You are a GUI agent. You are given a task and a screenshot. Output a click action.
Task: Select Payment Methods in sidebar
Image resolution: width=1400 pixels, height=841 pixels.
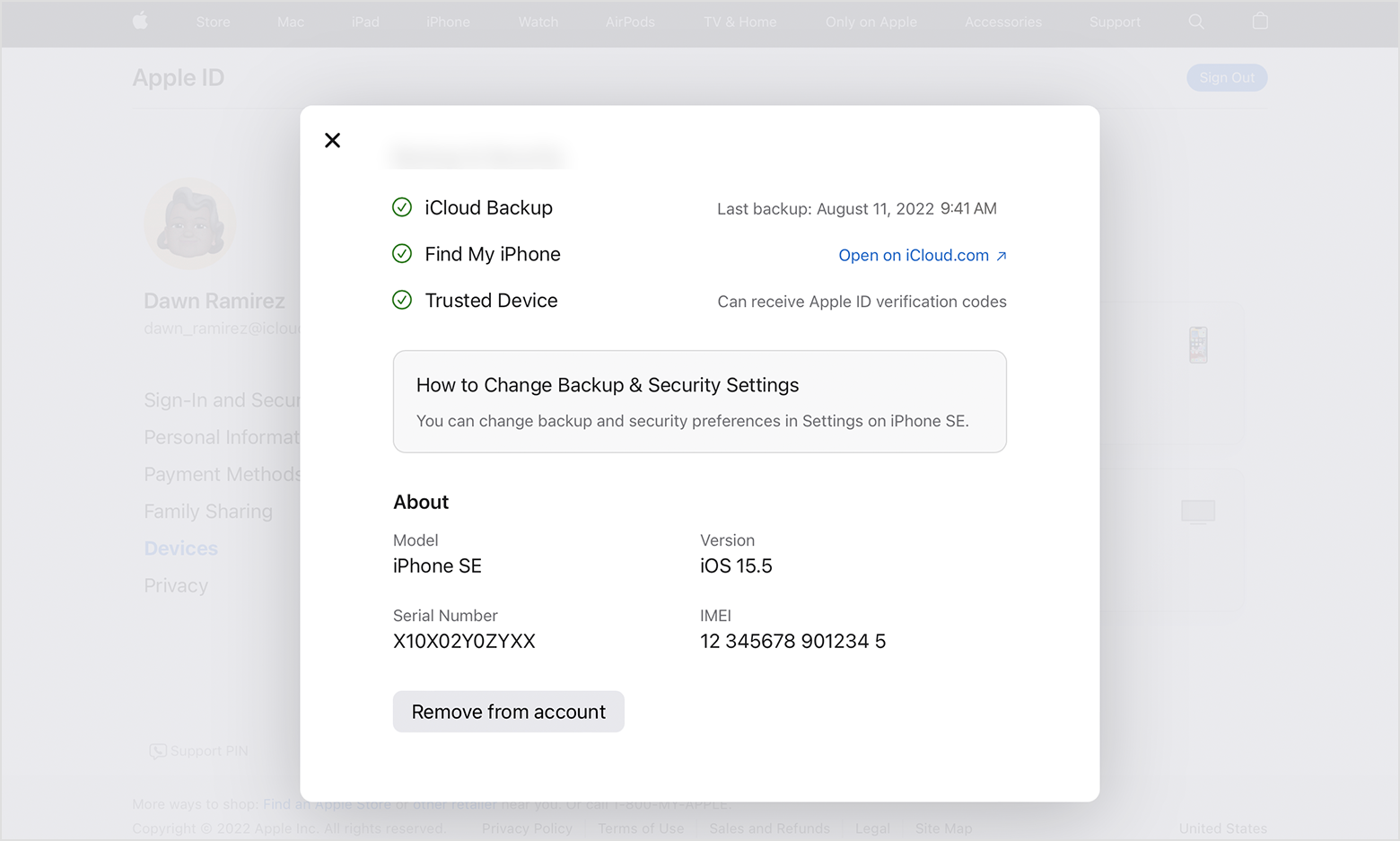[x=222, y=474]
